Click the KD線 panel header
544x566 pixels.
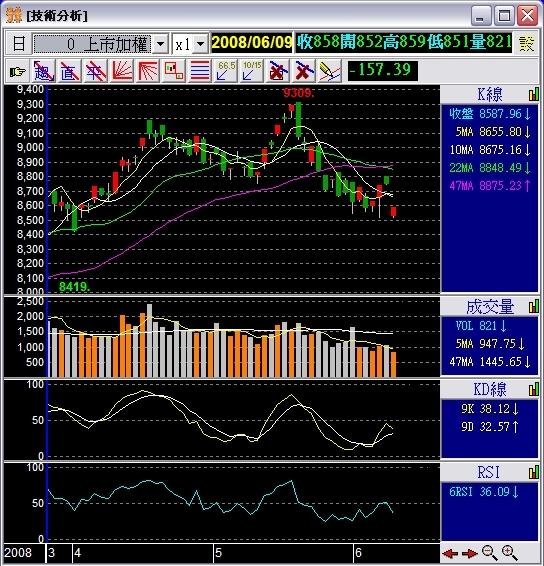pos(490,389)
